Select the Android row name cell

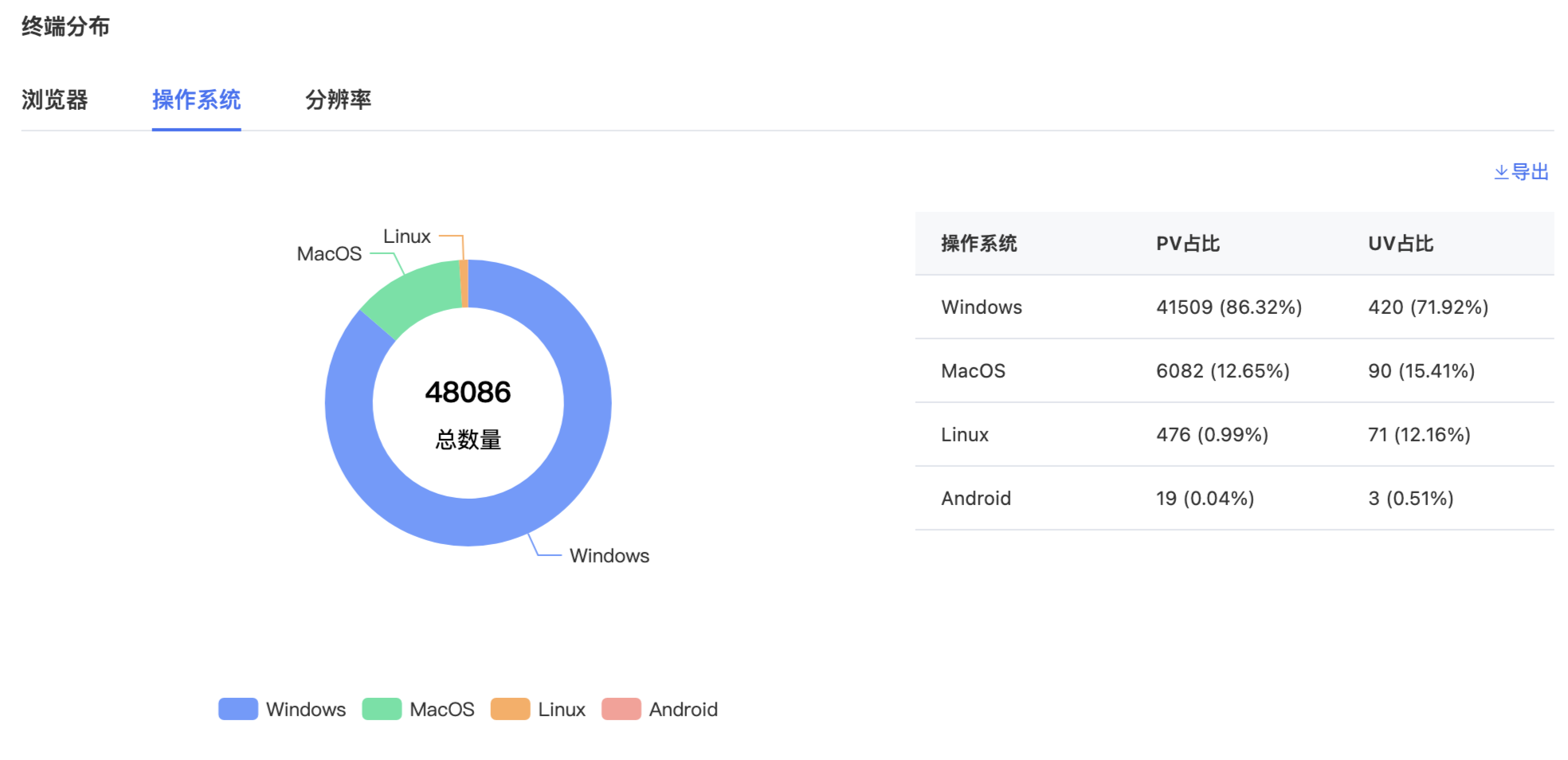coord(976,499)
